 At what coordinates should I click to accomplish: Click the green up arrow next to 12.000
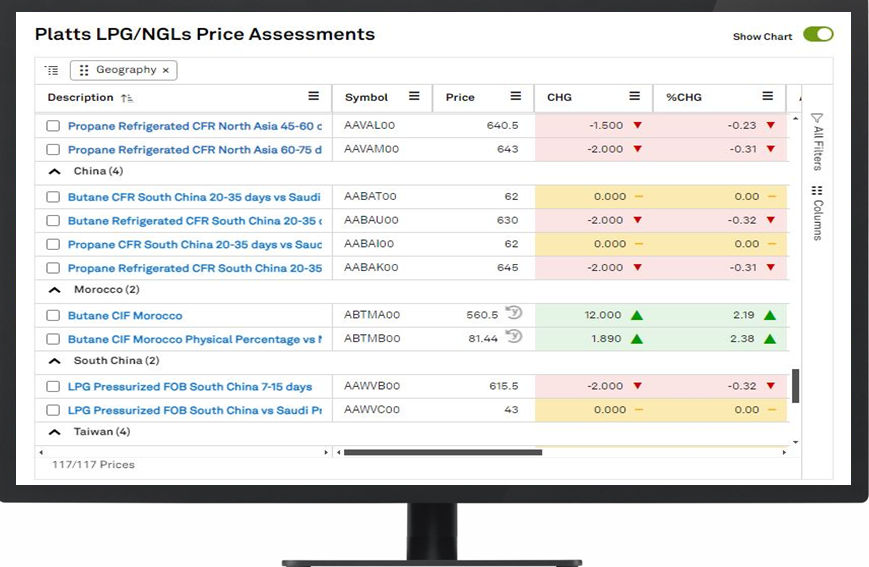[x=637, y=315]
